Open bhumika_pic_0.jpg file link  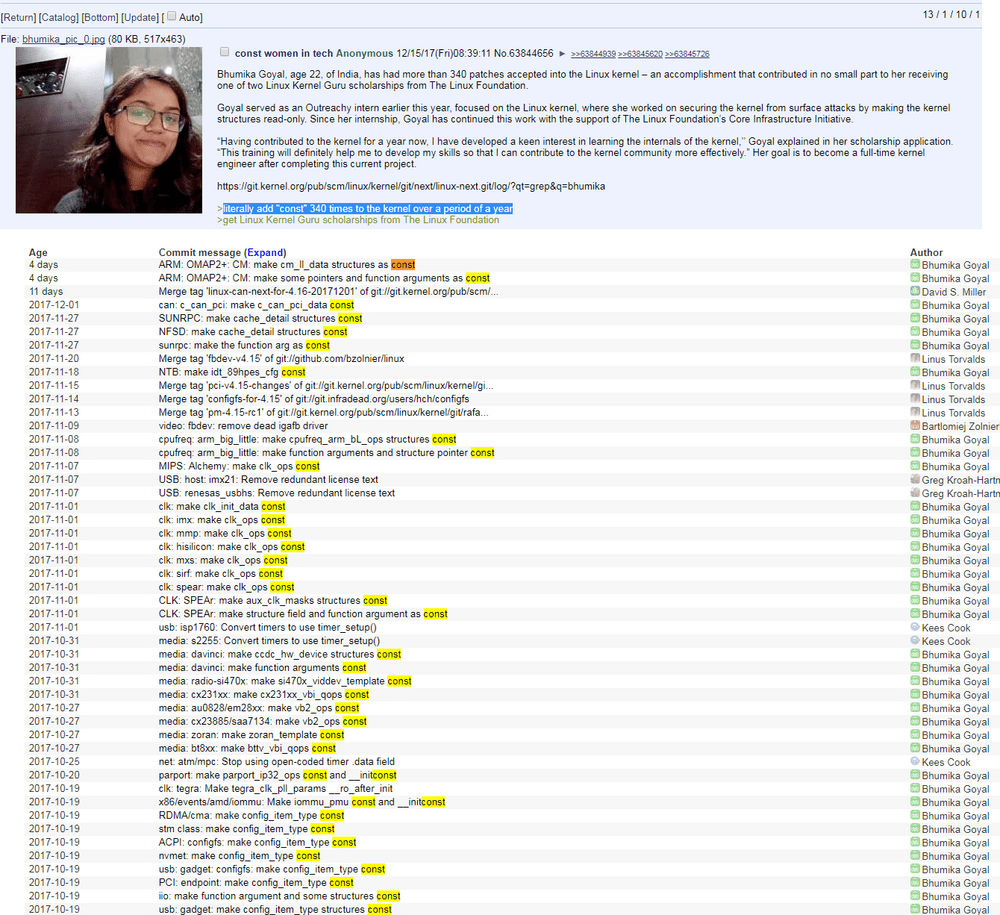click(x=64, y=40)
